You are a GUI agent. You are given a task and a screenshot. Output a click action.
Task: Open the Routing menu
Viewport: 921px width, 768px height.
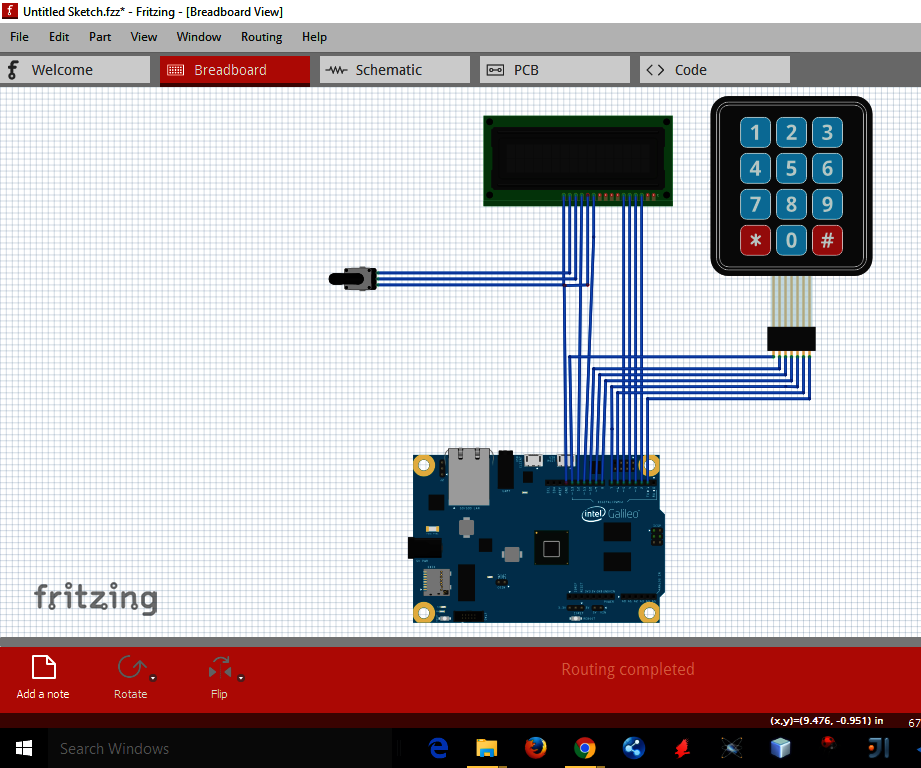(261, 37)
